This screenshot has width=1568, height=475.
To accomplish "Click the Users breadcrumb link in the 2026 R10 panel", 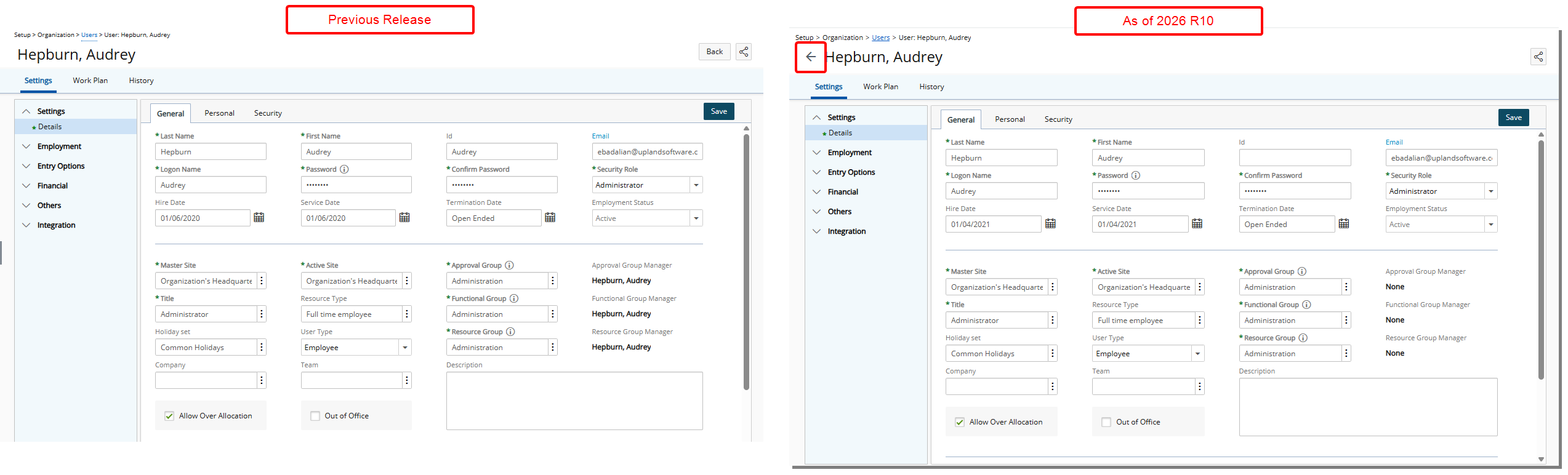I will click(x=880, y=38).
